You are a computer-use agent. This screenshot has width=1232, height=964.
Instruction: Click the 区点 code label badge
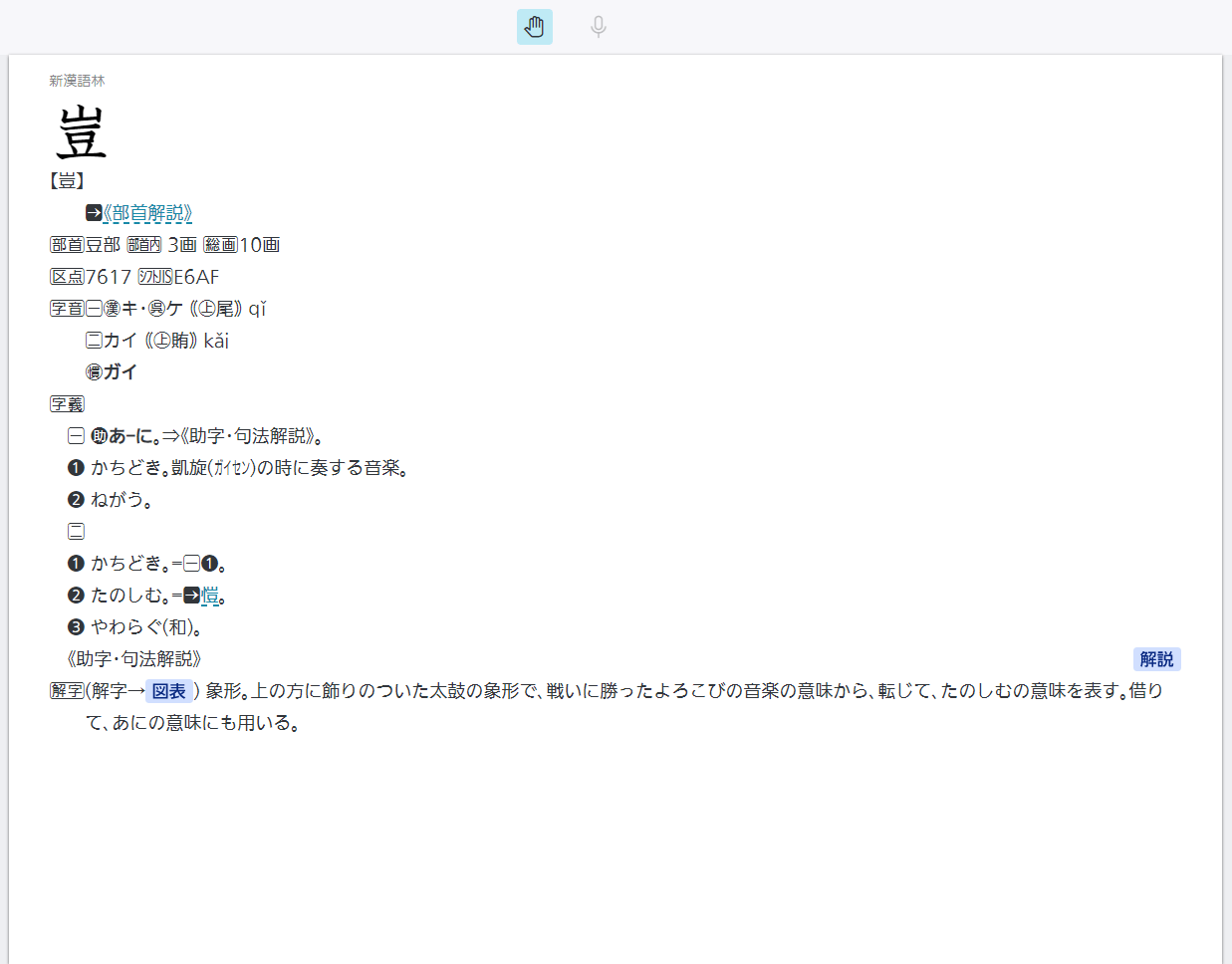[x=67, y=276]
